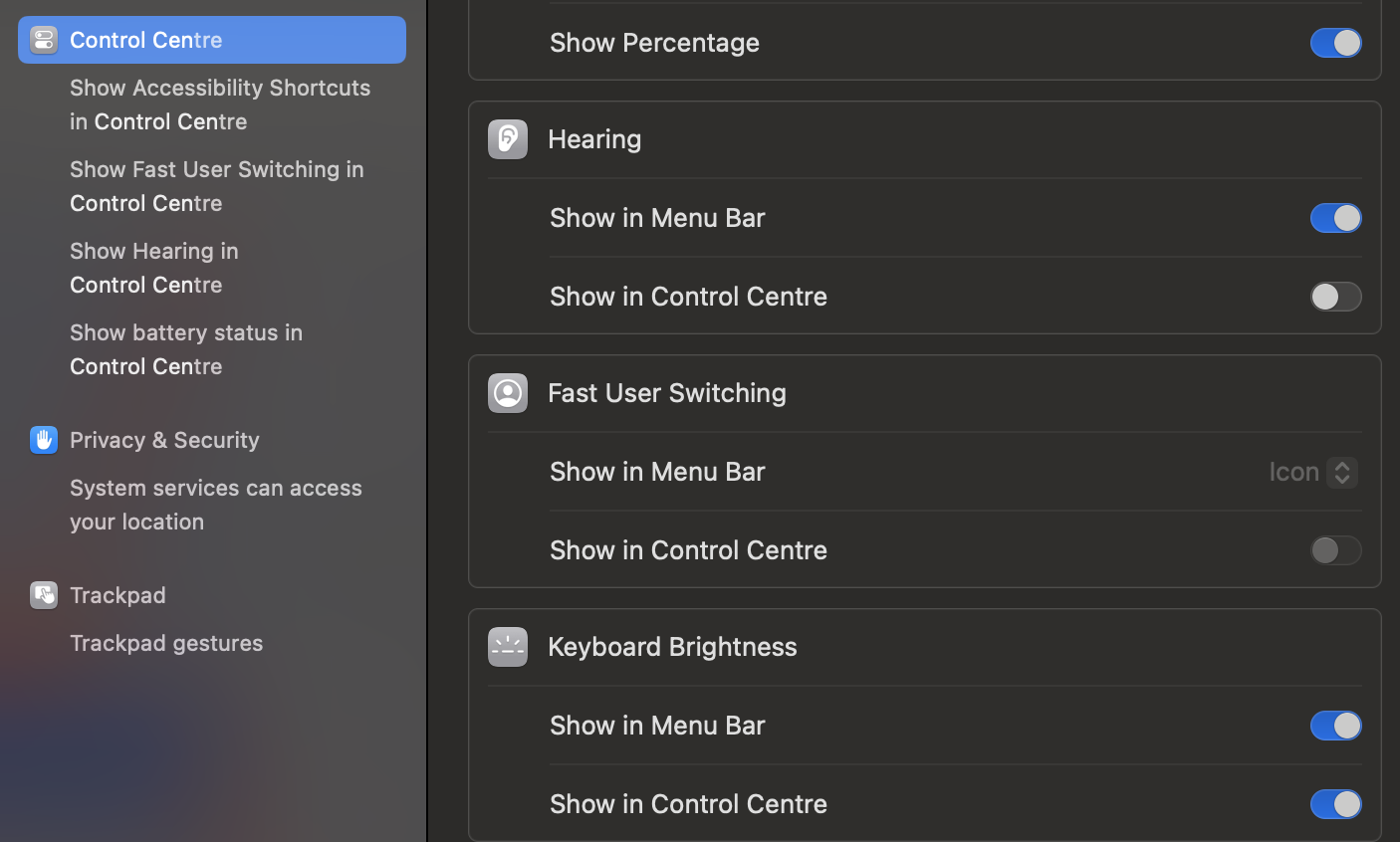1400x842 pixels.
Task: Click the Keyboard Brightness icon
Action: (x=508, y=647)
